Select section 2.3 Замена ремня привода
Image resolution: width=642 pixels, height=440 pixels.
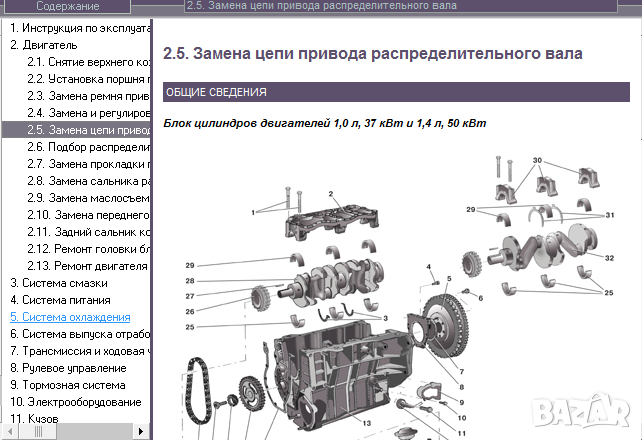click(88, 96)
